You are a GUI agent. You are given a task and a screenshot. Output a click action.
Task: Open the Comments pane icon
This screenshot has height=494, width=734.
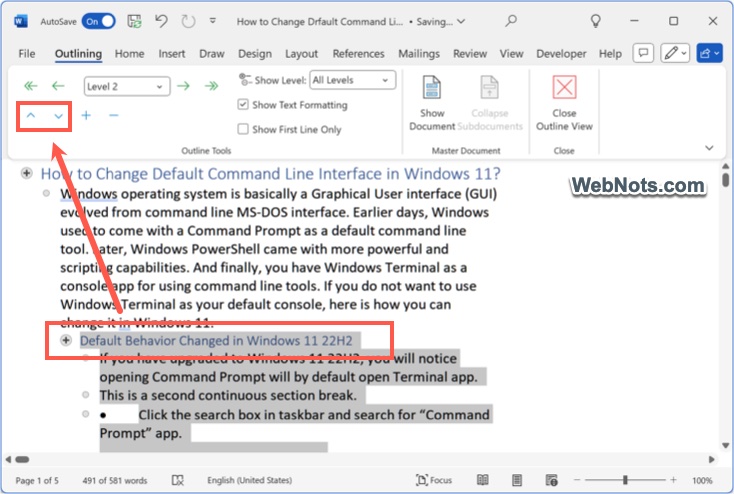[x=643, y=53]
